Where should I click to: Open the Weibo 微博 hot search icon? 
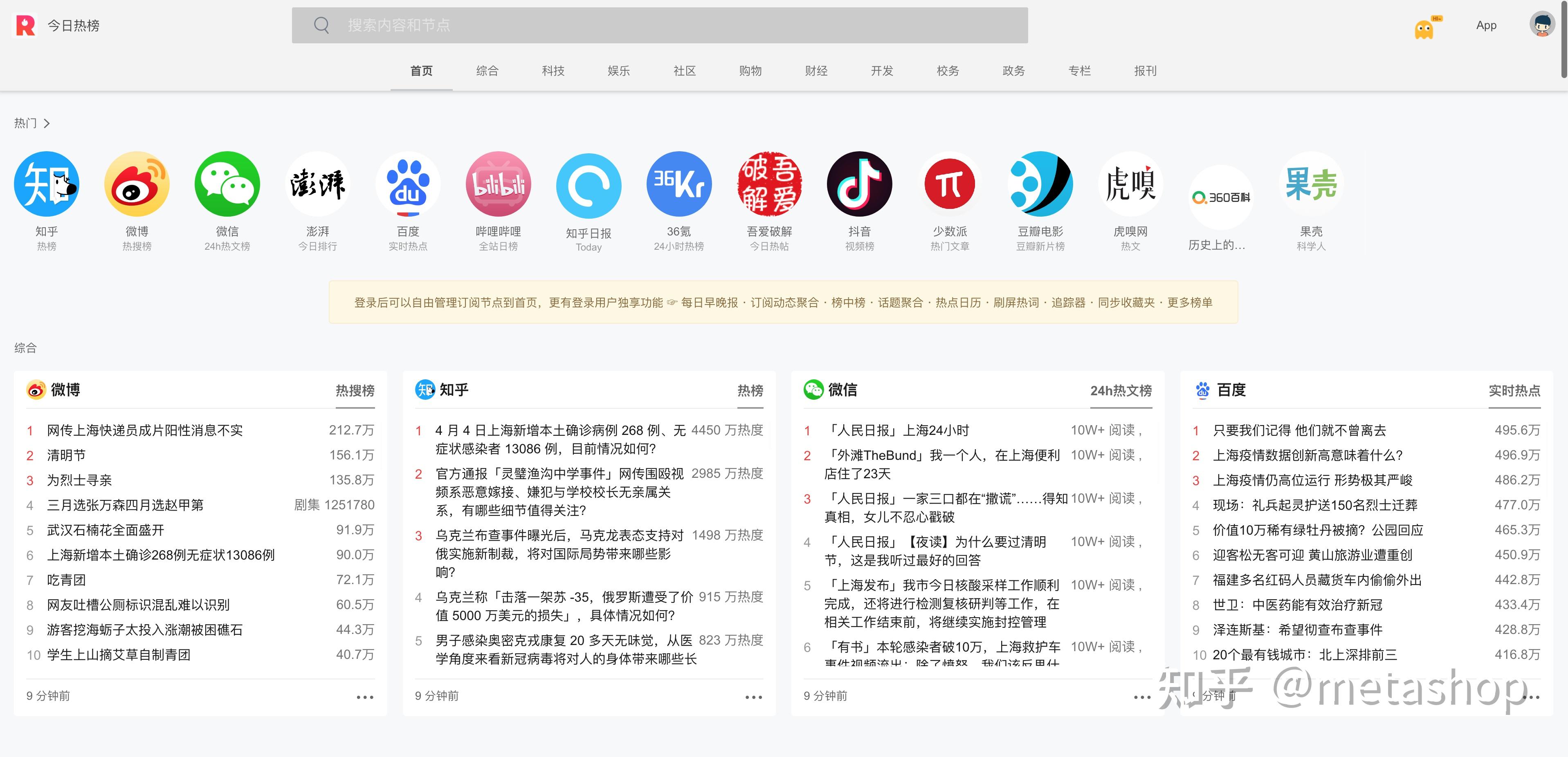pos(137,184)
